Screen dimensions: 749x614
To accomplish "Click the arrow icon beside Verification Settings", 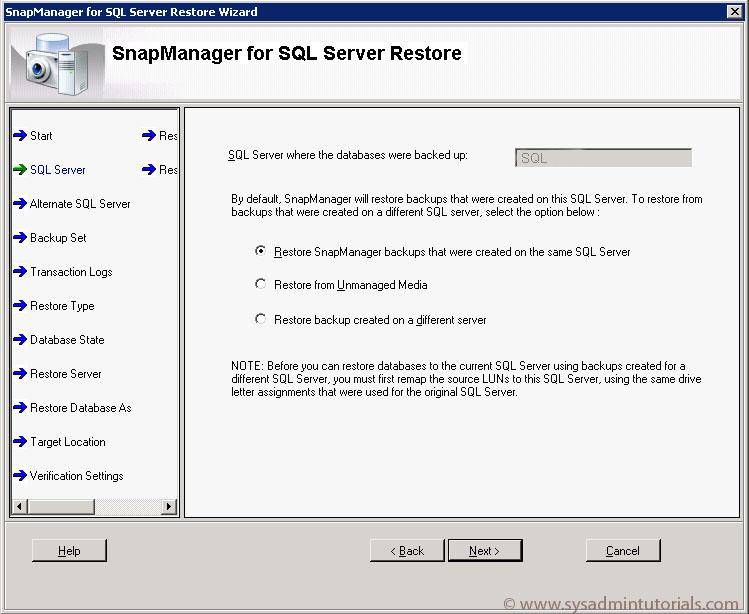I will click(x=20, y=476).
